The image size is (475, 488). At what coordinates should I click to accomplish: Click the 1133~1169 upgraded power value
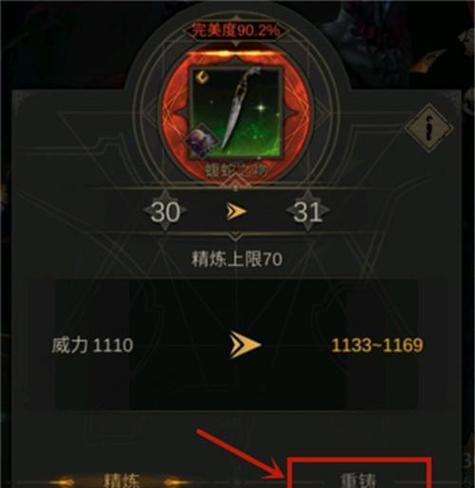377,345
